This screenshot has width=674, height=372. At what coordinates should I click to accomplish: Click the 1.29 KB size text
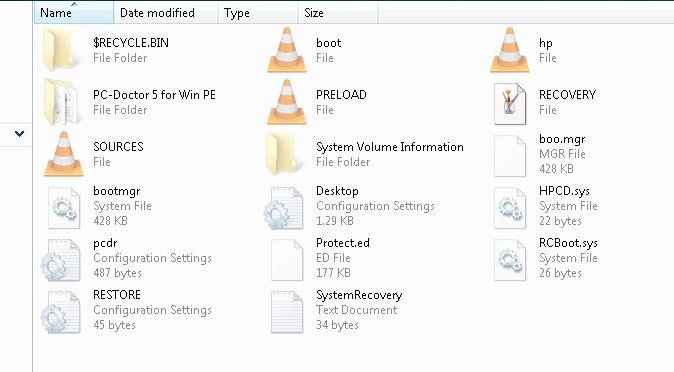point(334,221)
